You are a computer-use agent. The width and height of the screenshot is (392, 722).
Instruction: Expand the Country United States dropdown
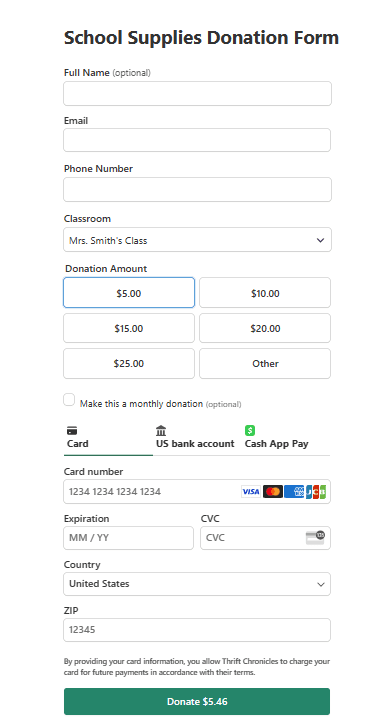click(x=197, y=584)
